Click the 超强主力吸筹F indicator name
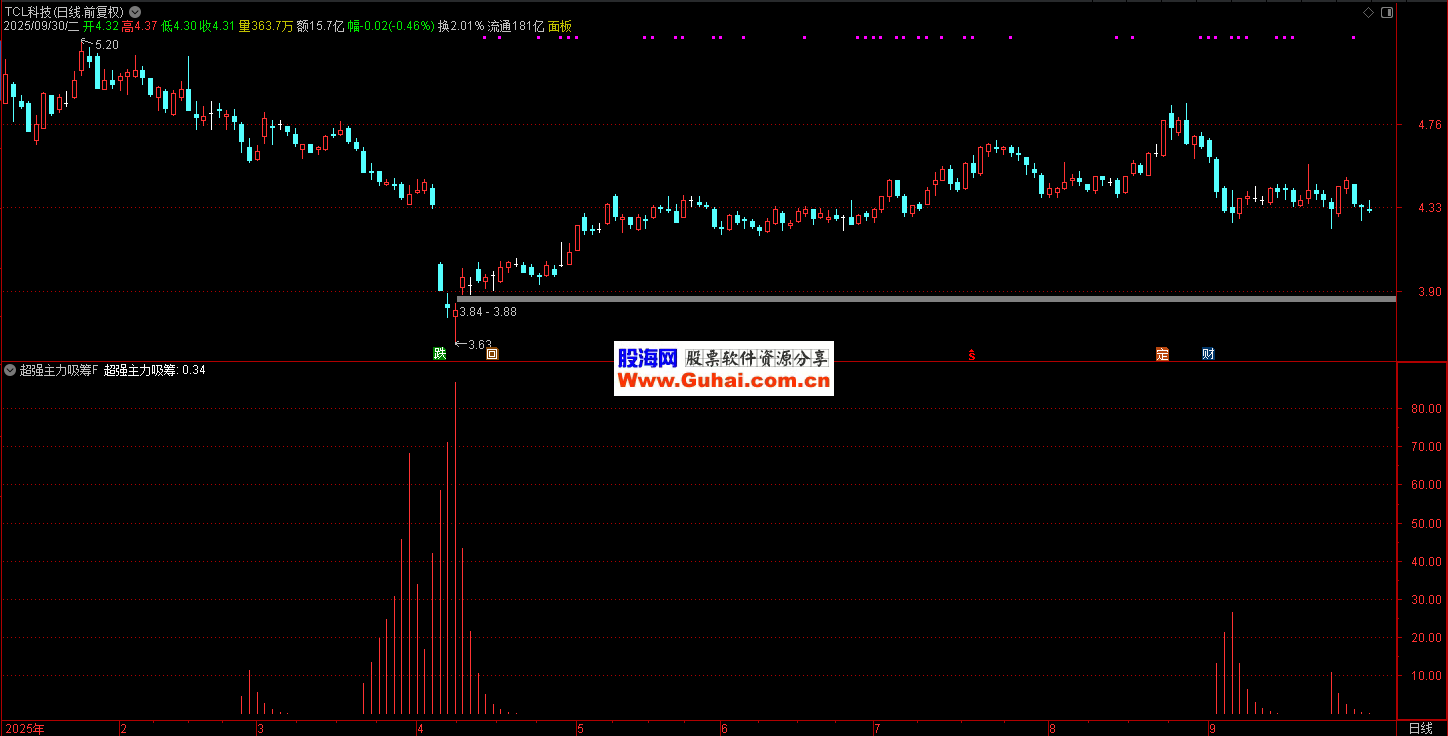This screenshot has width=1448, height=736. point(58,370)
